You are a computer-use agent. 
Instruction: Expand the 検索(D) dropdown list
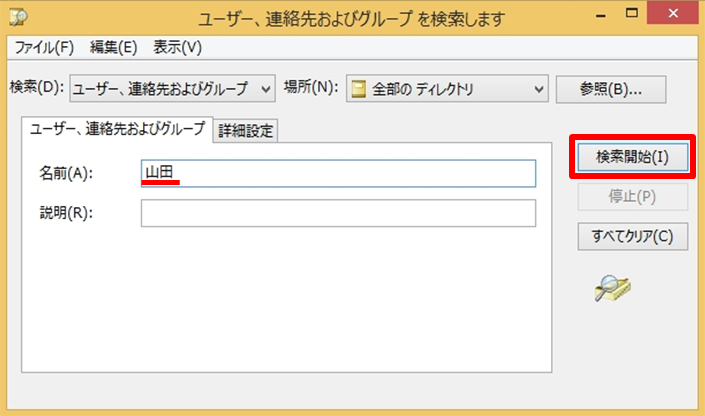point(172,89)
